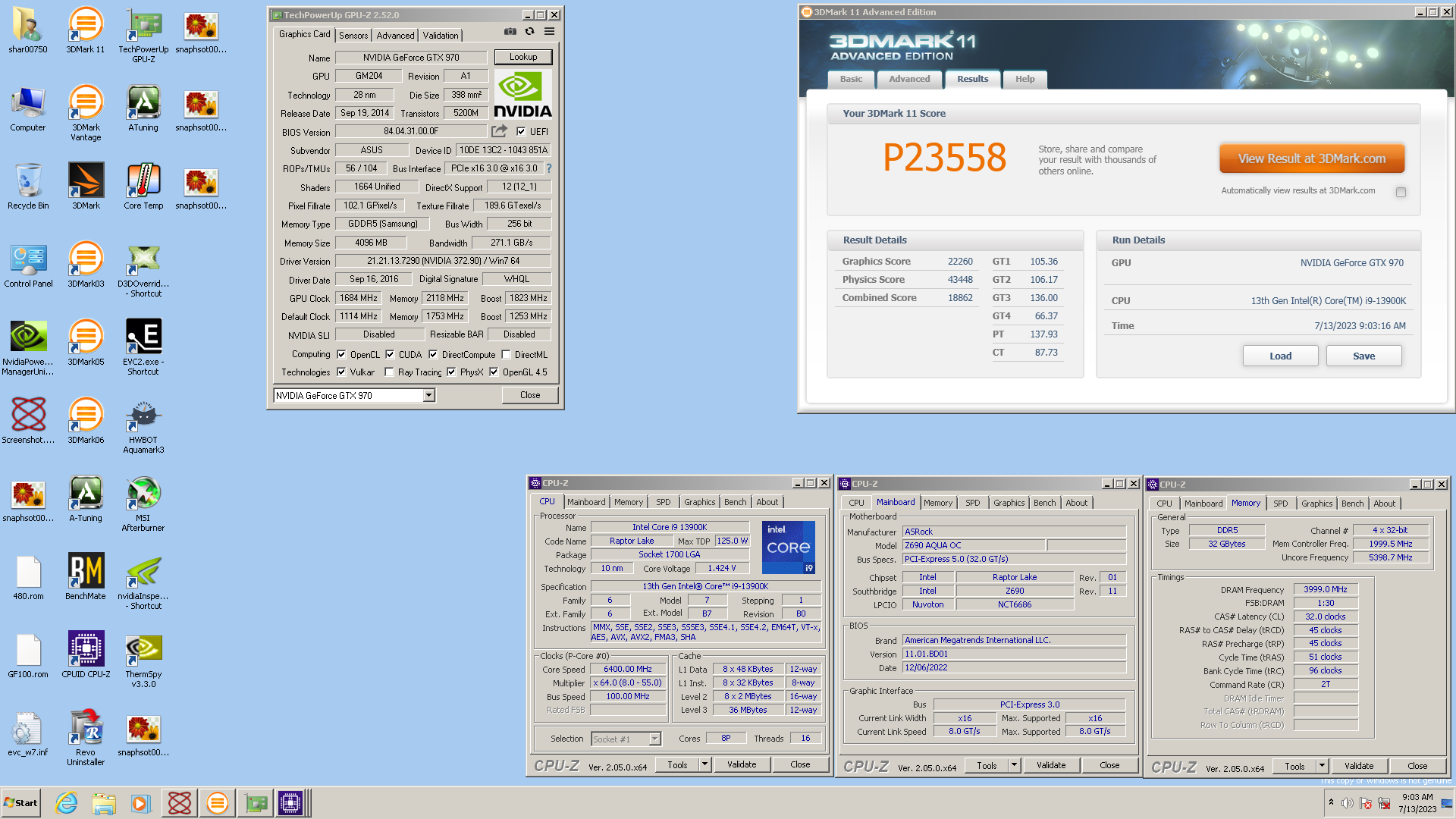Click Load button in Run Details
Screen dimensions: 1456x819
[1280, 356]
